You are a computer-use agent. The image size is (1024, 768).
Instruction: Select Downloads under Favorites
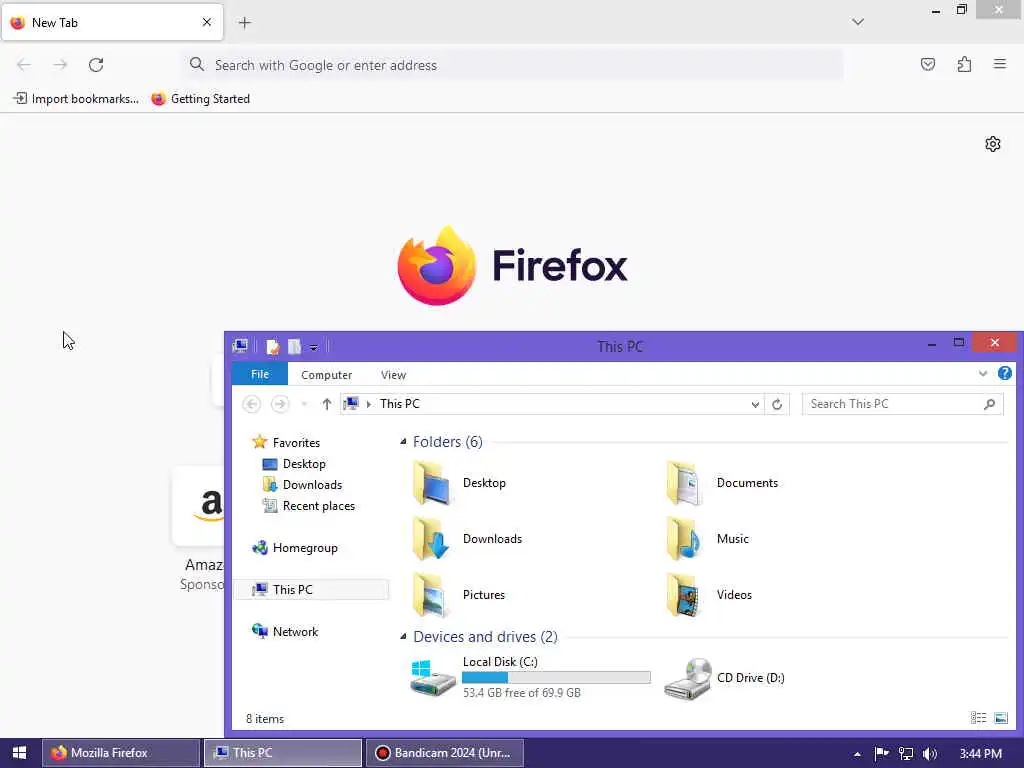[302, 485]
